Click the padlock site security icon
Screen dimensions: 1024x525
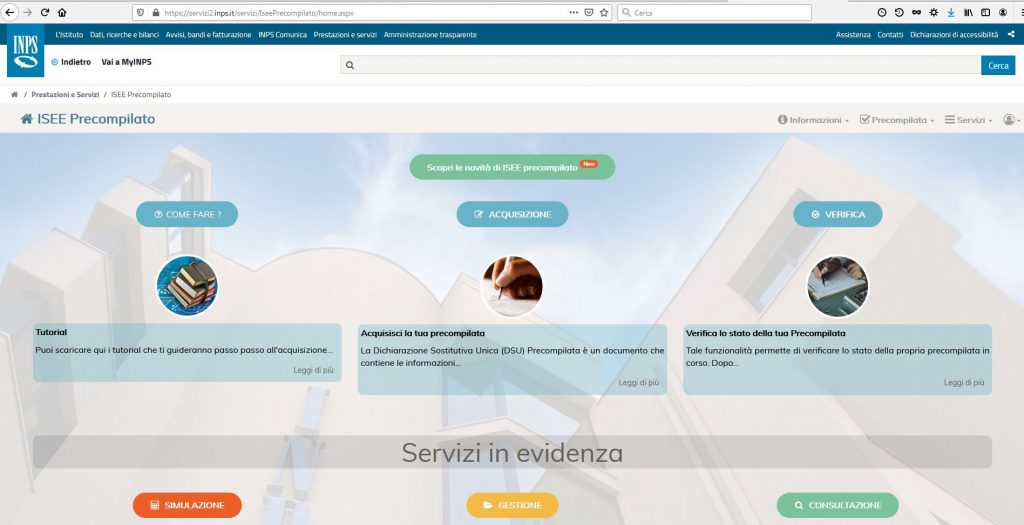155,12
